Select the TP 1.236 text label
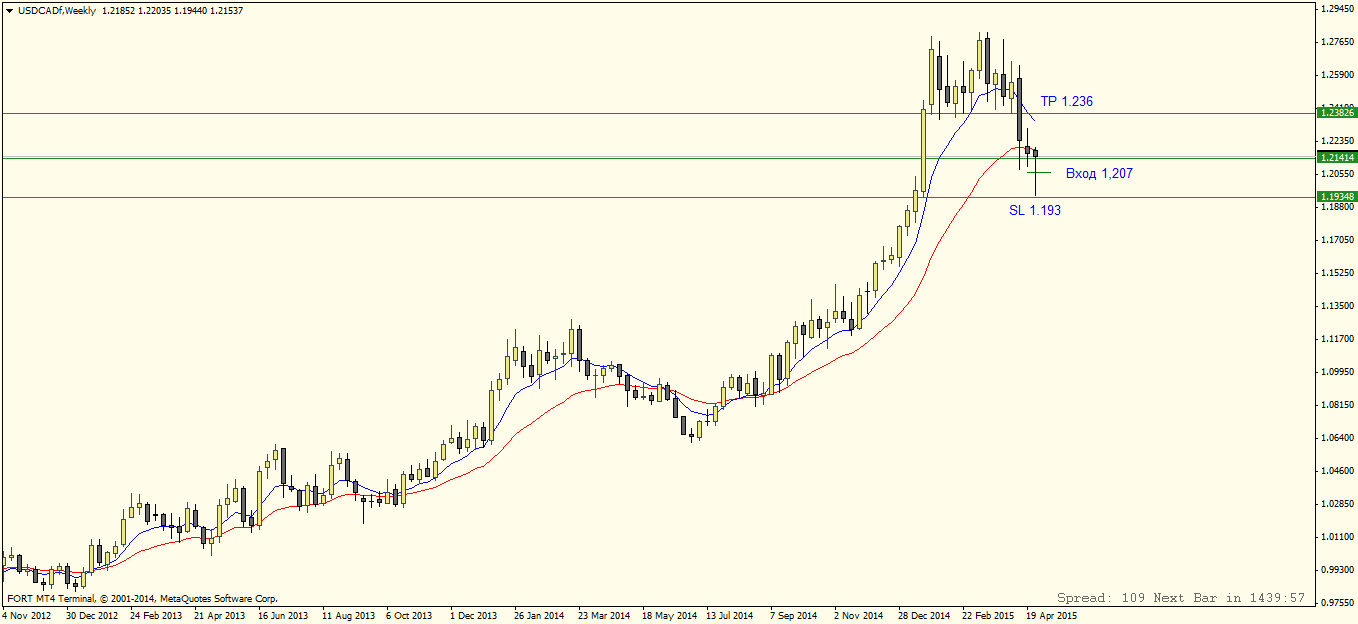This screenshot has height=624, width=1358. tap(1066, 101)
